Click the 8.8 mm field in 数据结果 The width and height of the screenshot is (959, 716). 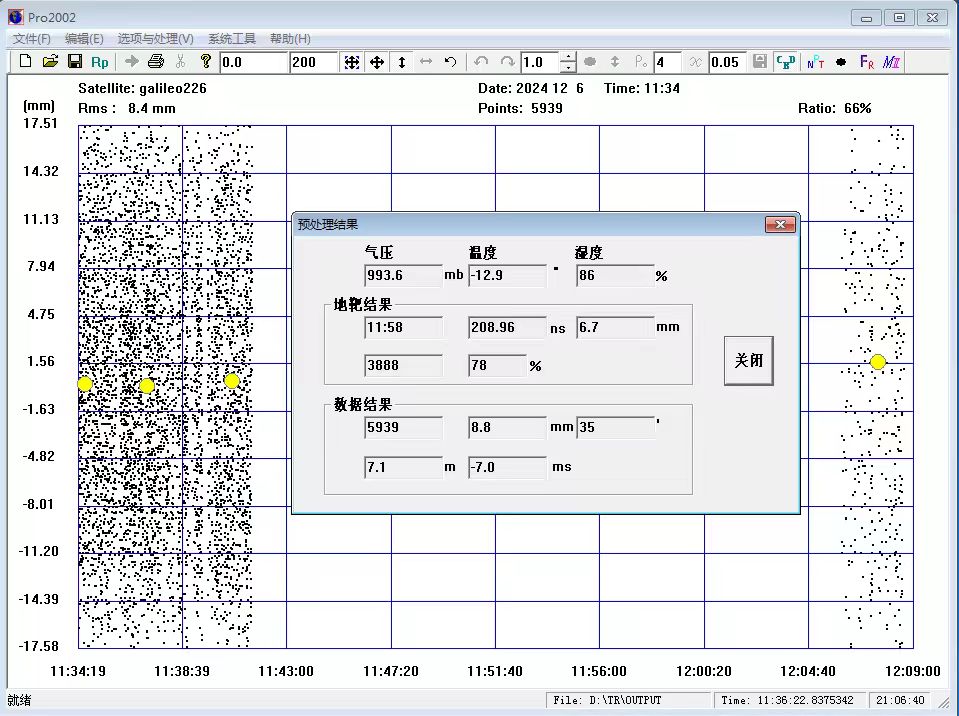tap(507, 427)
